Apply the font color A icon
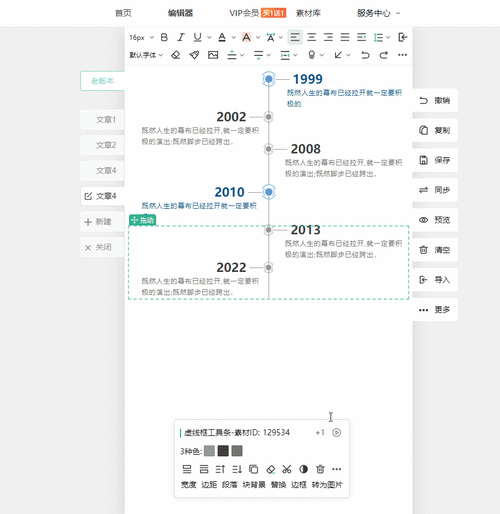The height and width of the screenshot is (514, 500). coord(222,37)
